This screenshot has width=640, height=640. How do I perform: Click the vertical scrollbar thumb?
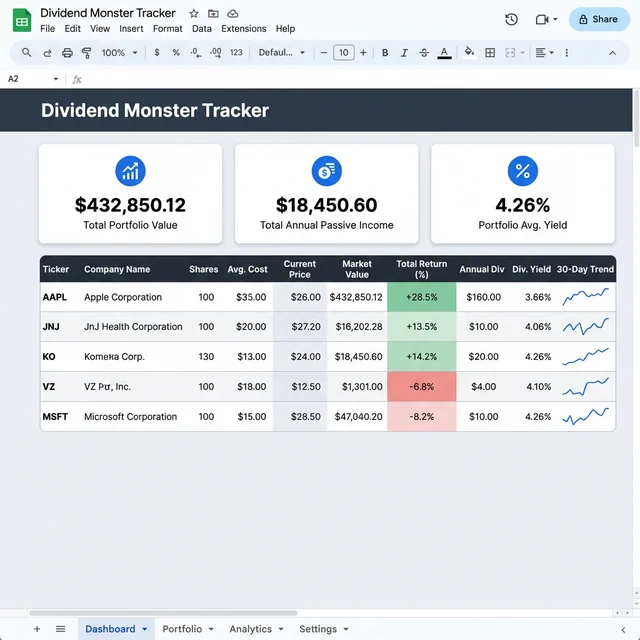[x=636, y=118]
